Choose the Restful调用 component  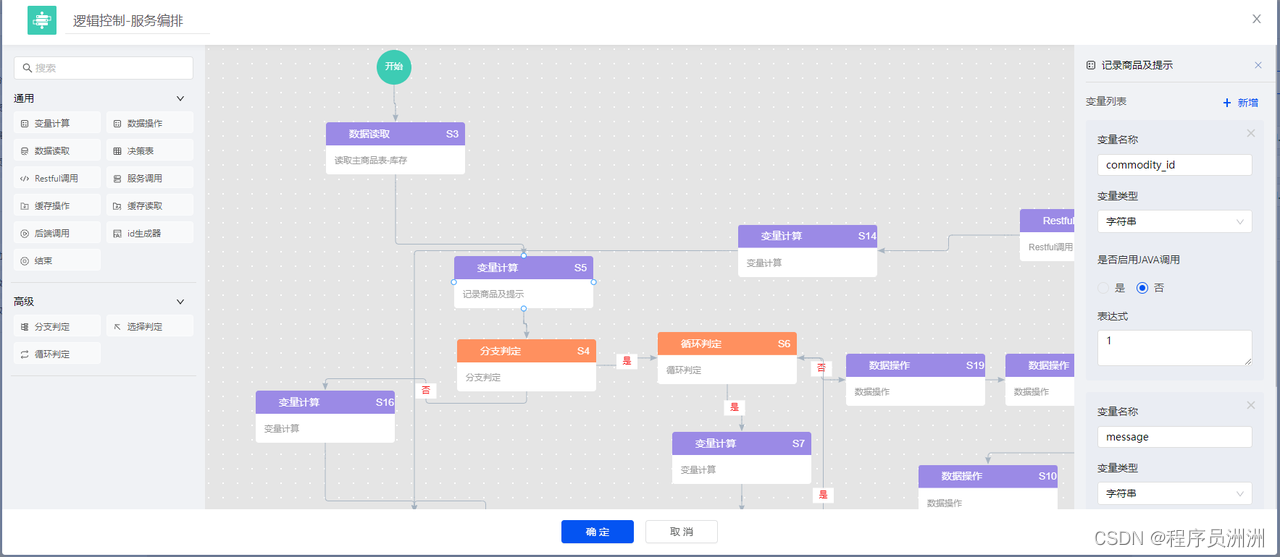[x=56, y=178]
